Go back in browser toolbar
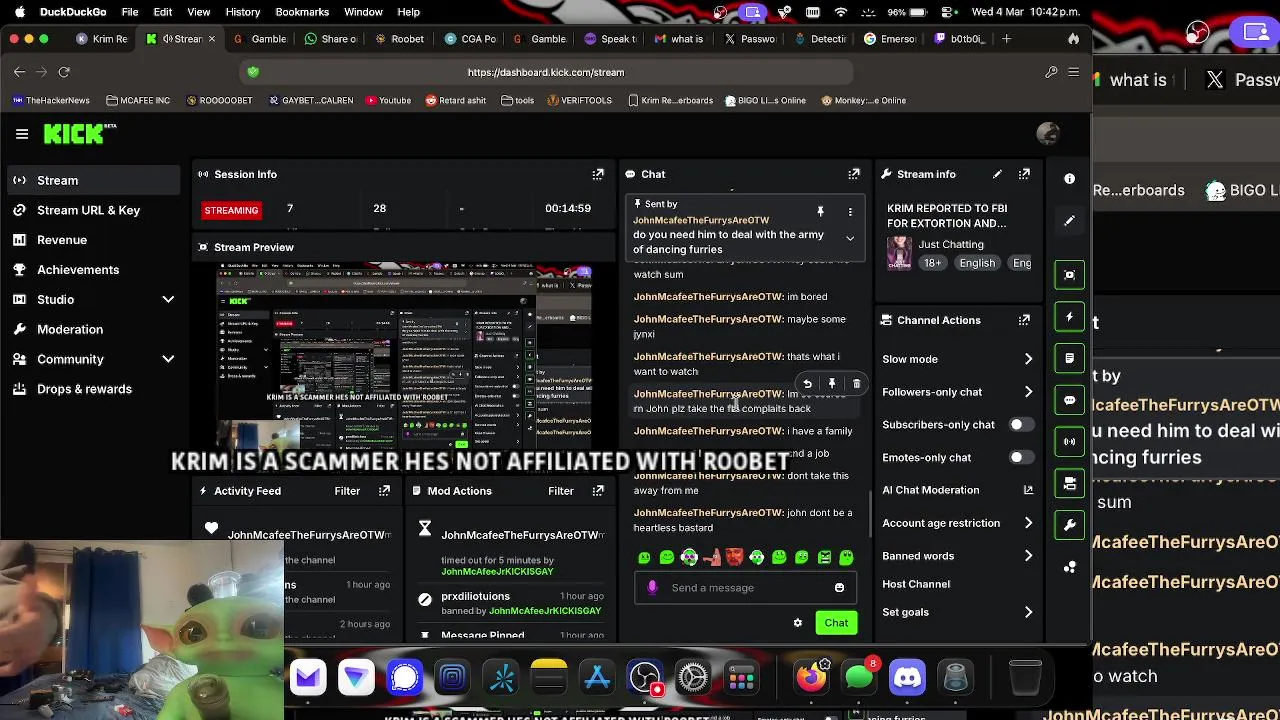 pos(19,72)
